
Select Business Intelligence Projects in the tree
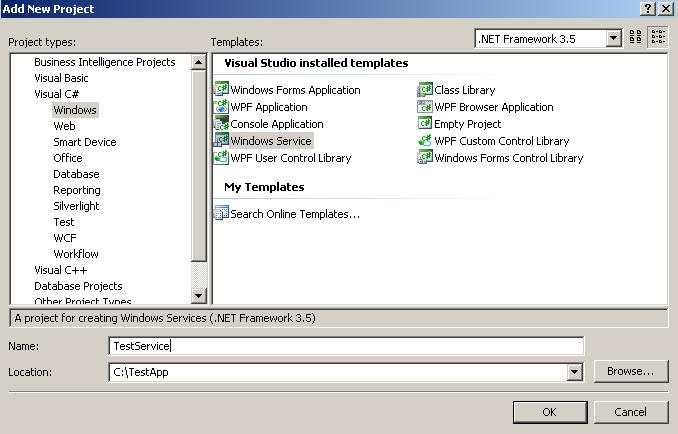click(x=105, y=62)
